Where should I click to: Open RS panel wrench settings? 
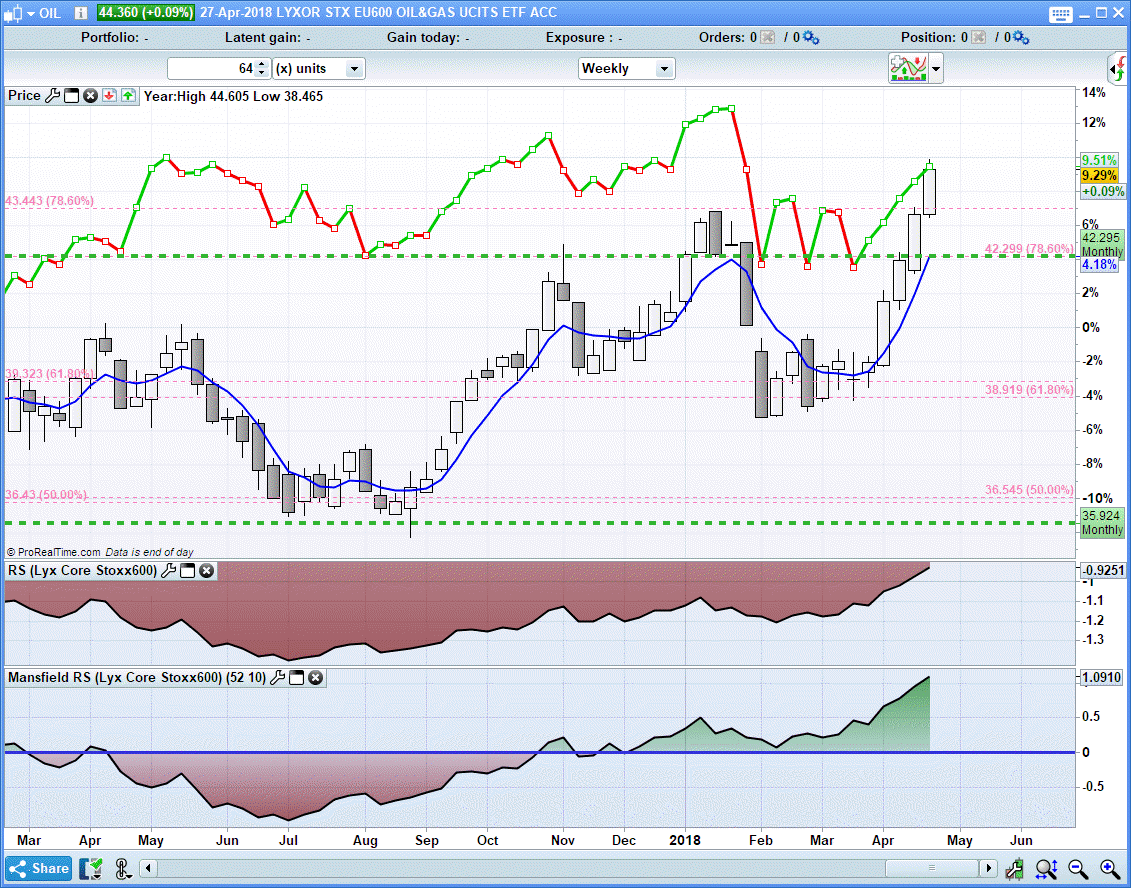tap(168, 571)
